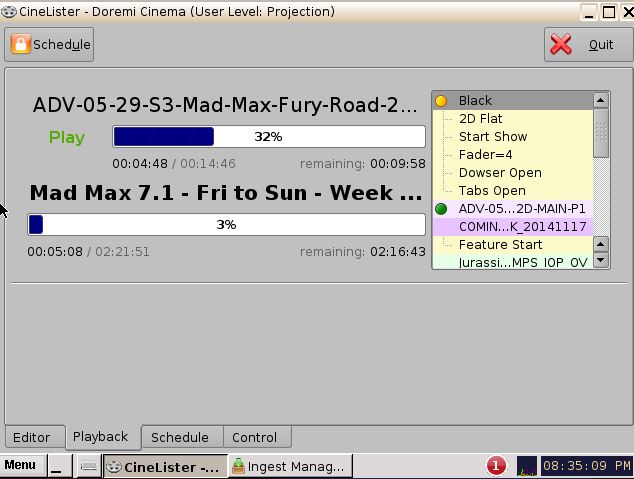
Task: Click the keyboard icon in the taskbar
Action: (x=89, y=466)
